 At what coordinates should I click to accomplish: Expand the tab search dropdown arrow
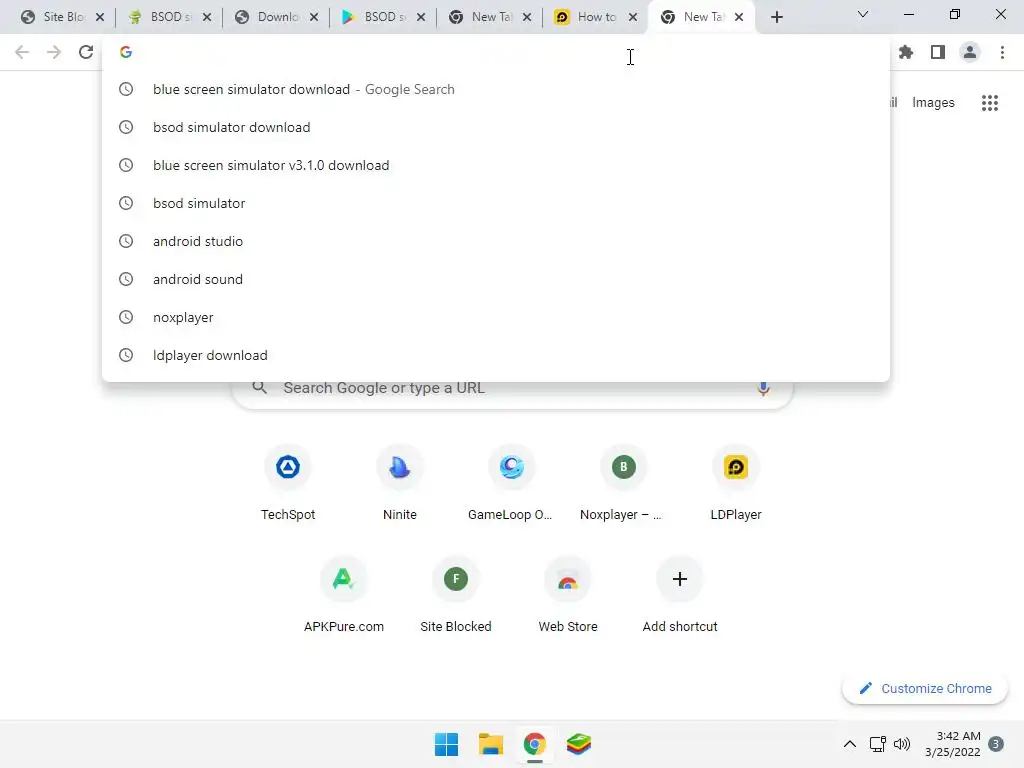863,14
